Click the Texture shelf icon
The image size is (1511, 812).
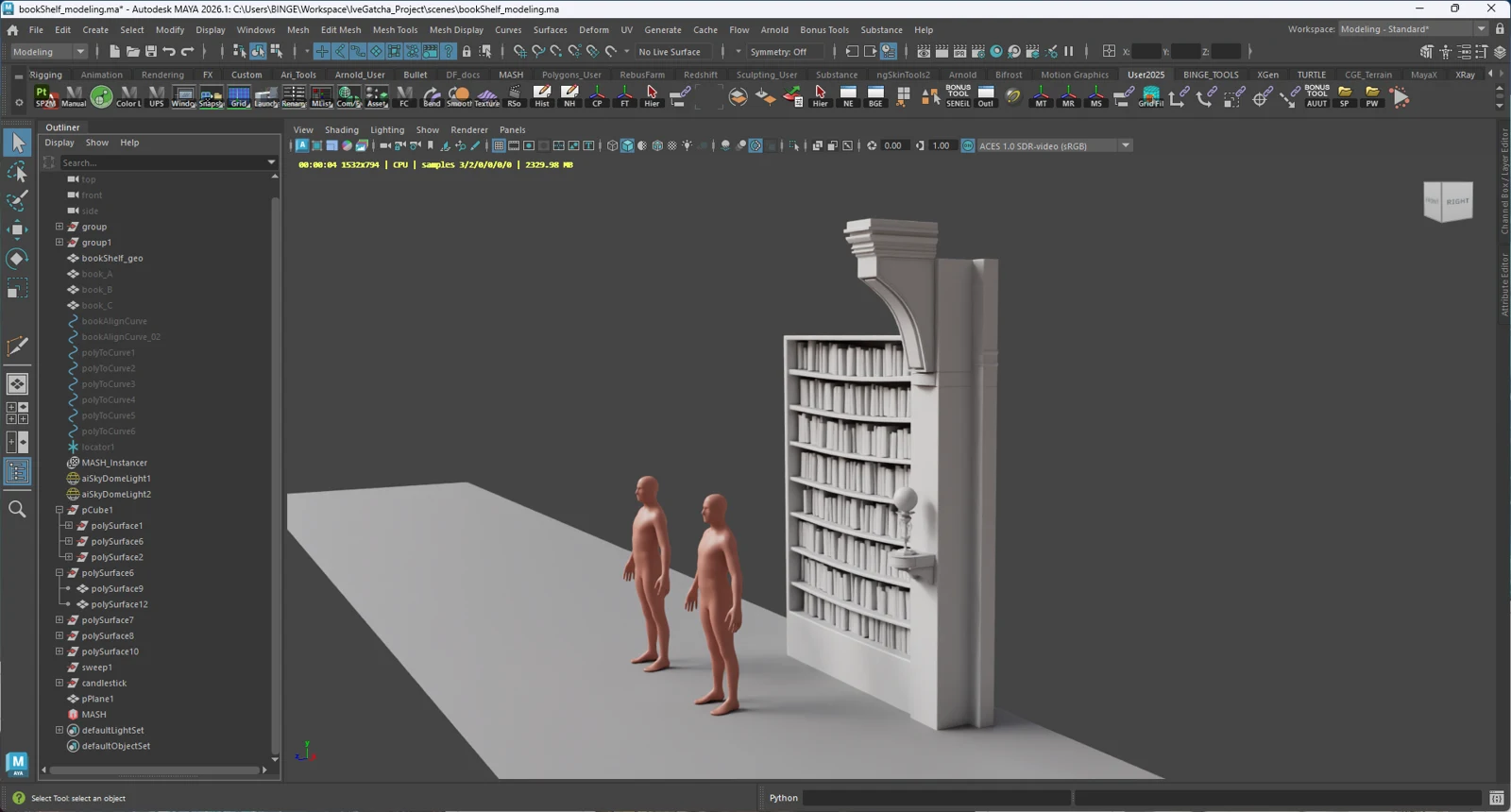tap(487, 96)
